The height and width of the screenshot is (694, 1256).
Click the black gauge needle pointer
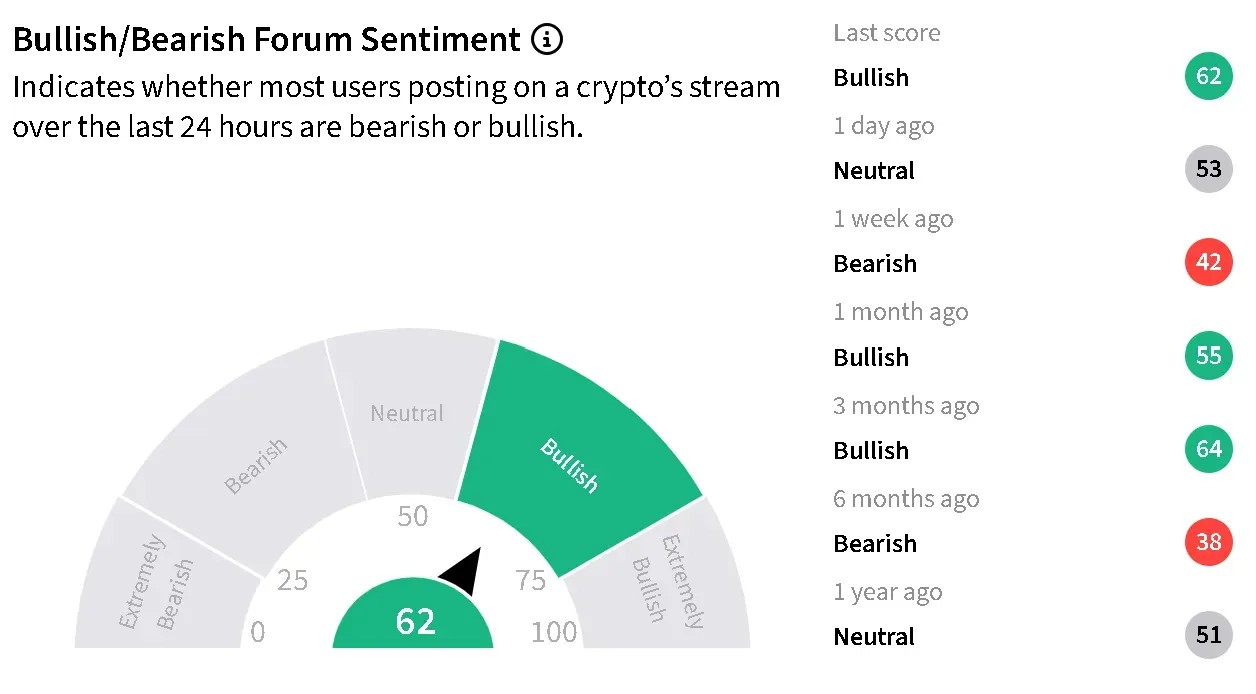click(463, 572)
